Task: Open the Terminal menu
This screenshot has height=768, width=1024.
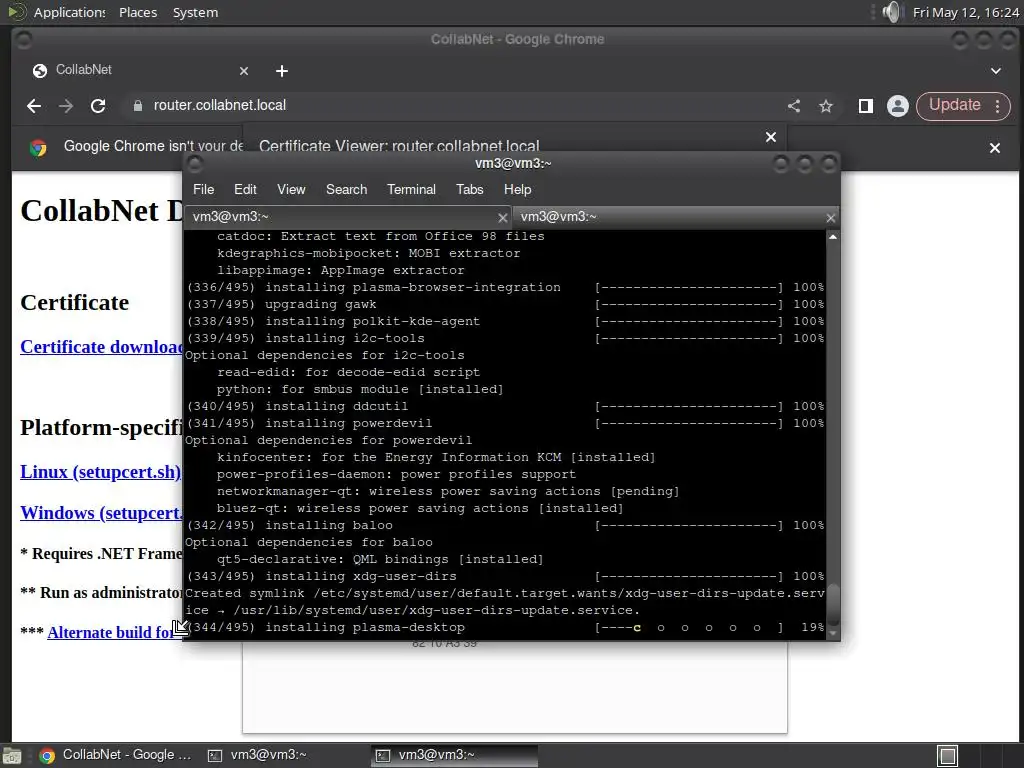Action: tap(411, 189)
